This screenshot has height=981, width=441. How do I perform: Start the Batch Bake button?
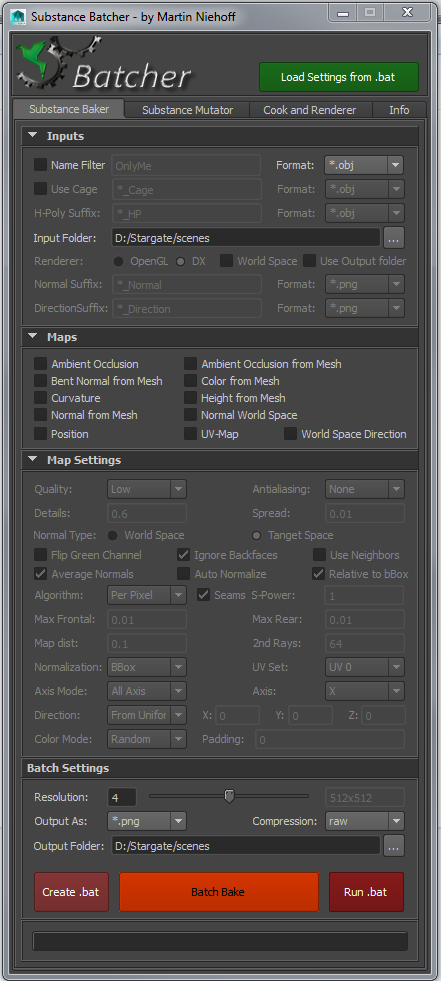tap(218, 892)
